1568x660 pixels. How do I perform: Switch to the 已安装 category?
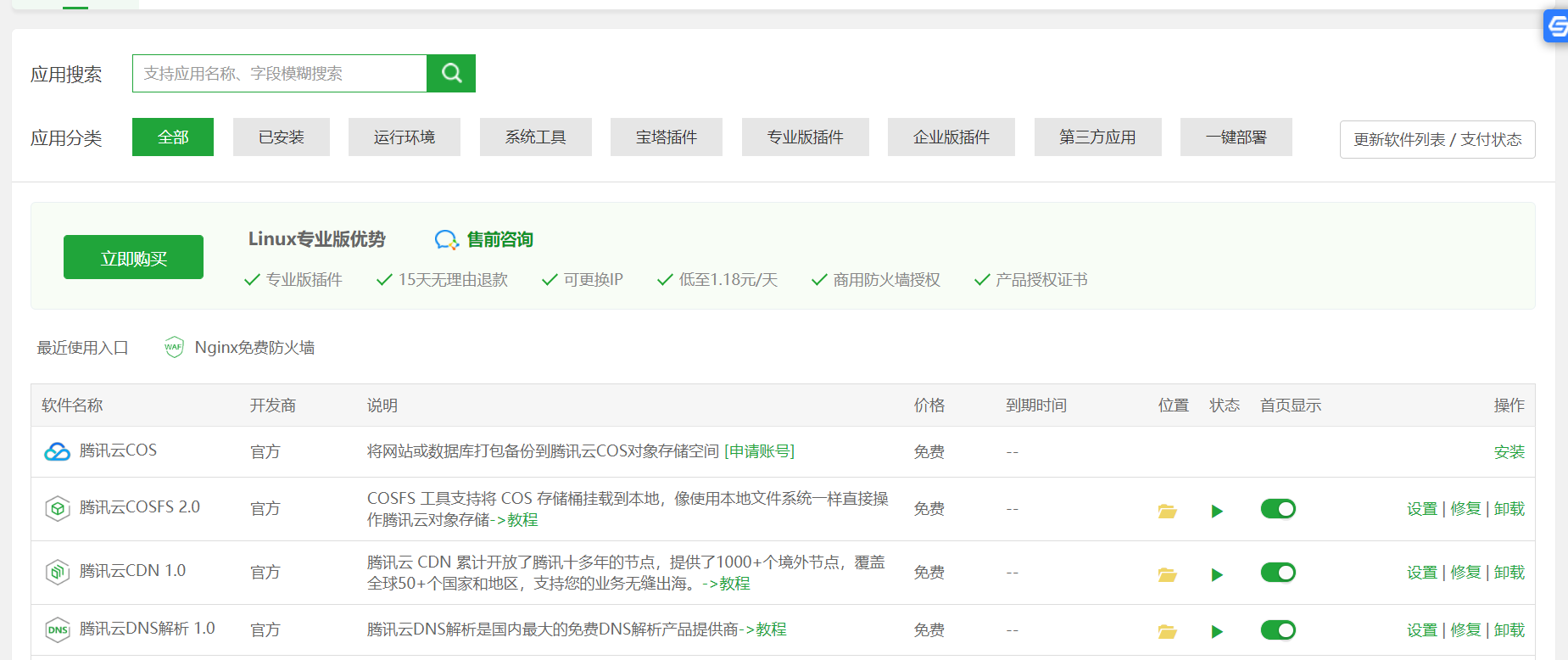pos(282,137)
